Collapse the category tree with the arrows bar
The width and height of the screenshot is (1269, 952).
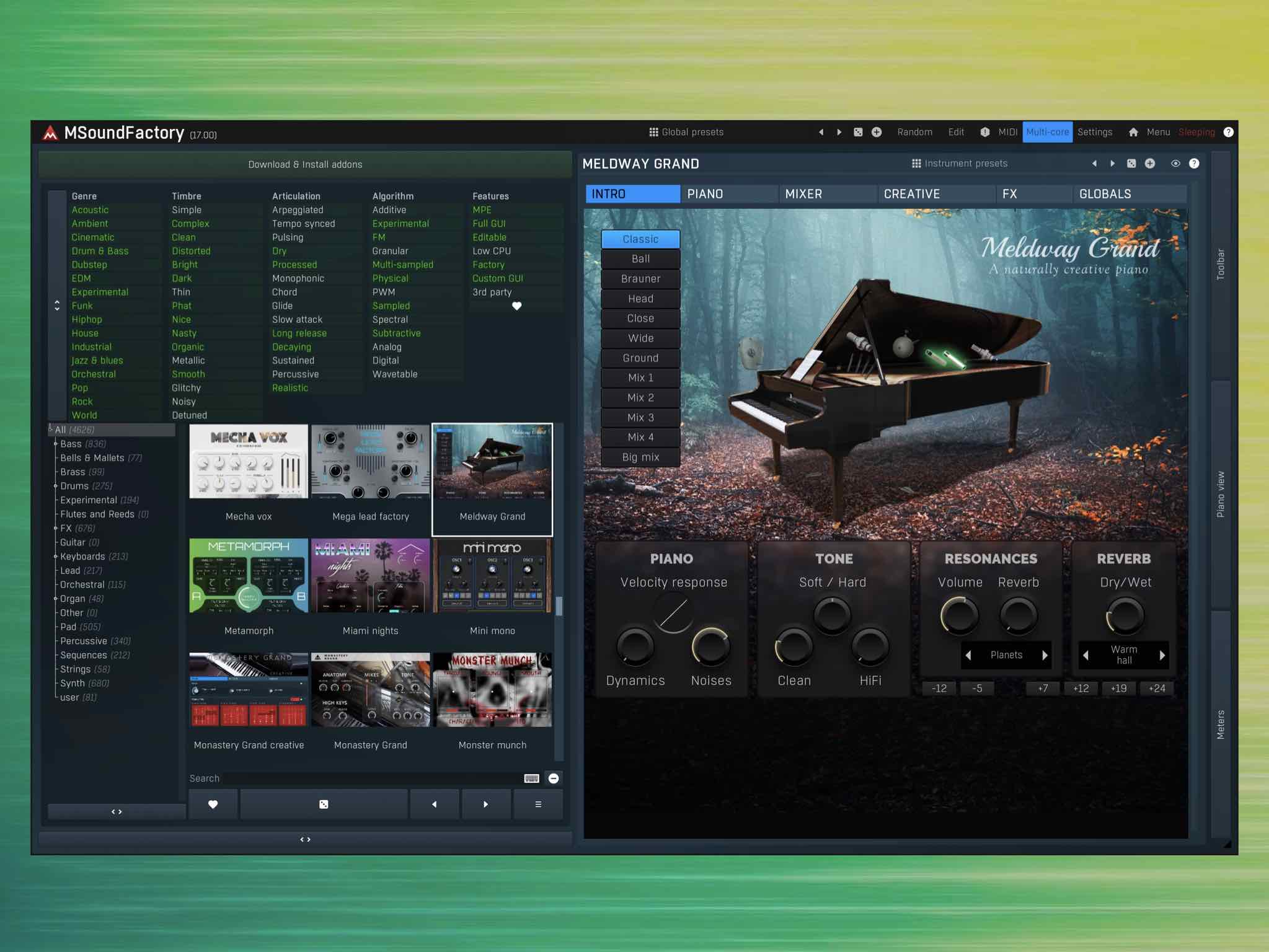[117, 812]
